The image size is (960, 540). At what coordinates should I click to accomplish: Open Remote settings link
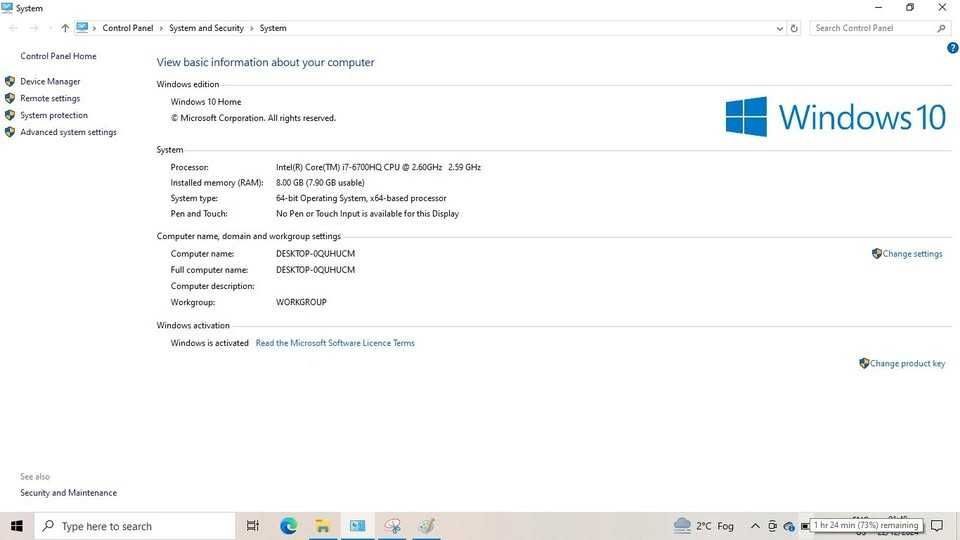[50, 98]
